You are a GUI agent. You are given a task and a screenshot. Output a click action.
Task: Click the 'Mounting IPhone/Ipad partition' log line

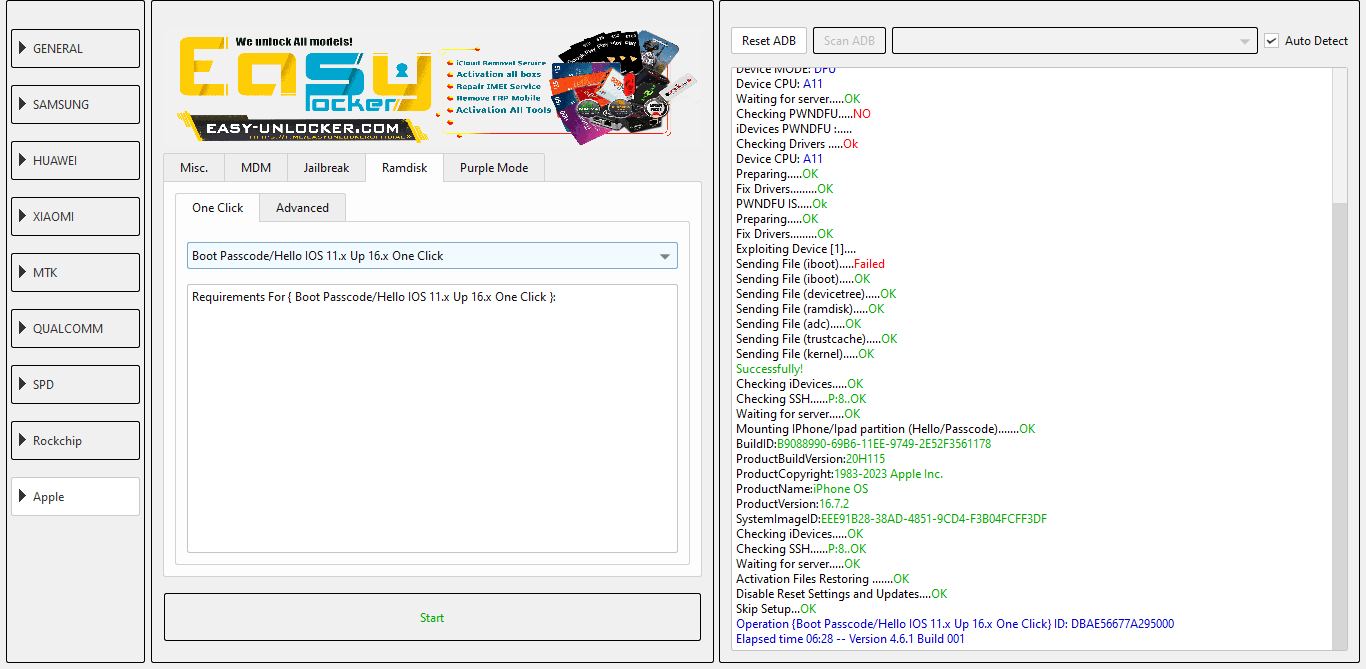coord(885,429)
